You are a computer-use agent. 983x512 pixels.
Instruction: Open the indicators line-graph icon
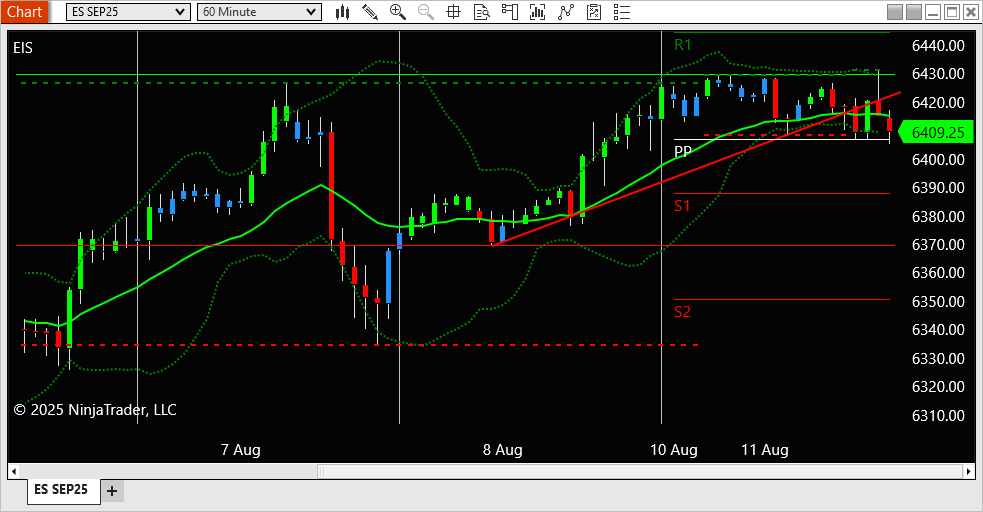pyautogui.click(x=565, y=12)
